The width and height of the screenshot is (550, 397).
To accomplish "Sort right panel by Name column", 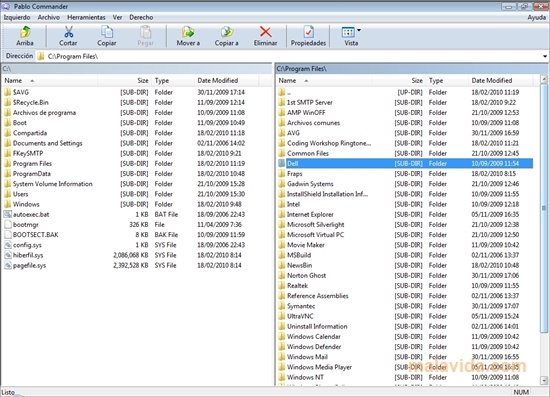I will pos(324,81).
